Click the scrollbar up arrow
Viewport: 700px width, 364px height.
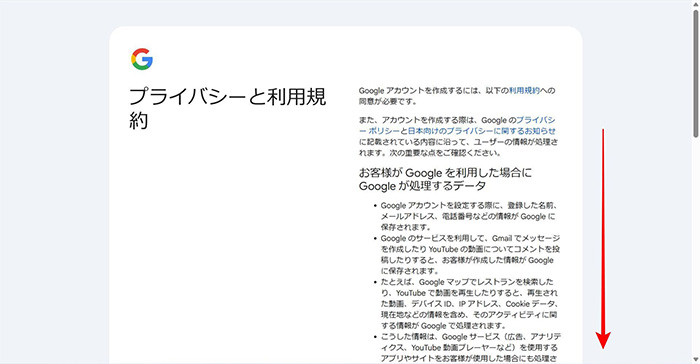coord(696,4)
